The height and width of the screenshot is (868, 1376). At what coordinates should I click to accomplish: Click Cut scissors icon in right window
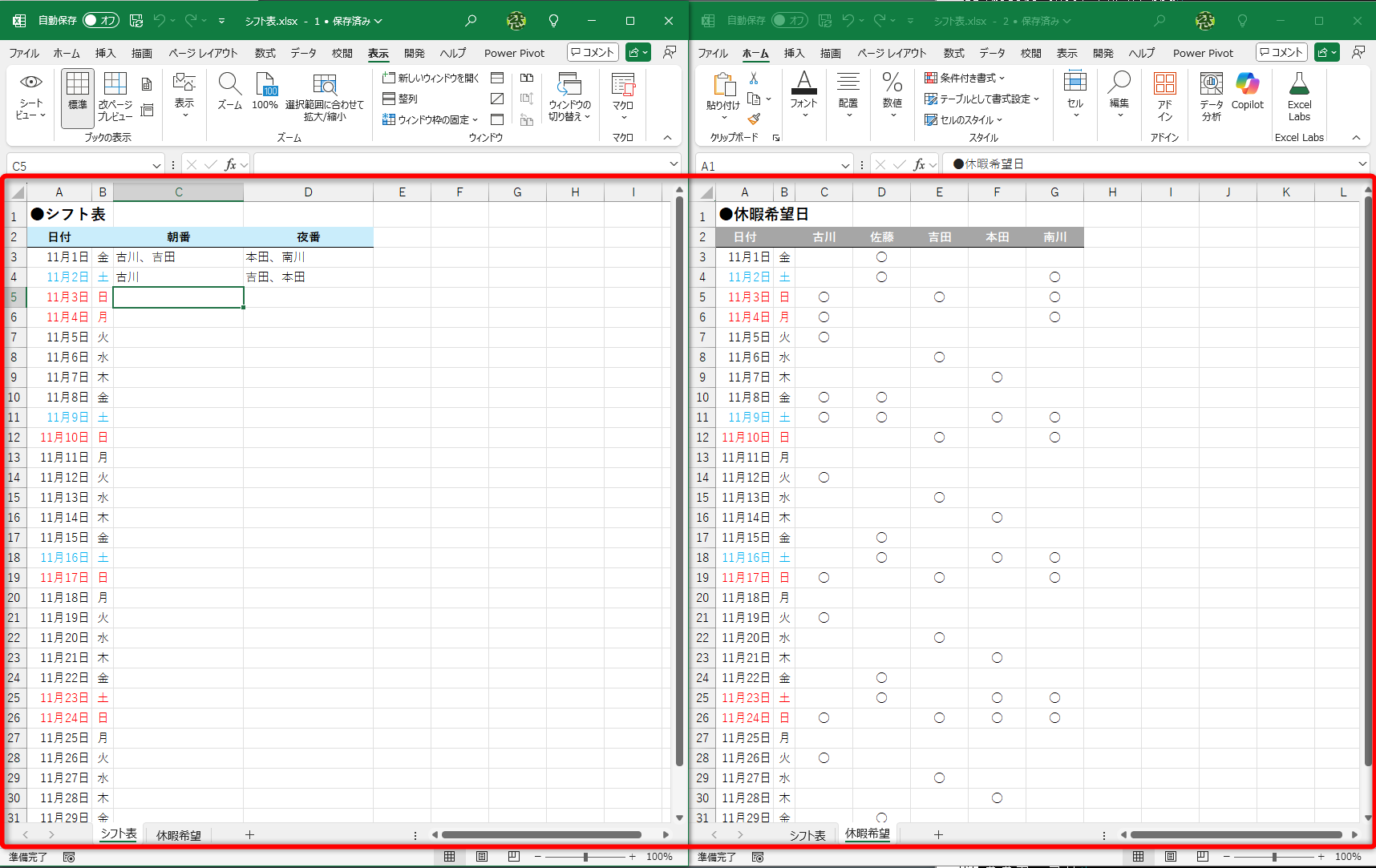754,79
